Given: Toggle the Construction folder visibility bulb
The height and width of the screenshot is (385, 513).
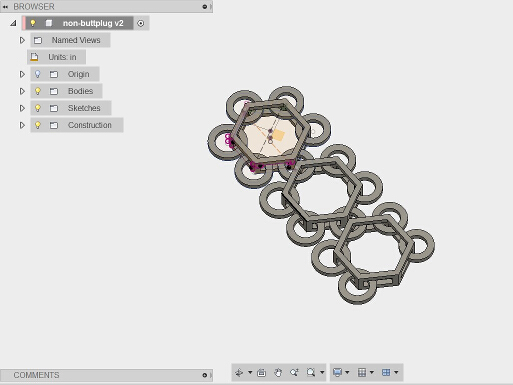Looking at the screenshot, I should tap(38, 125).
